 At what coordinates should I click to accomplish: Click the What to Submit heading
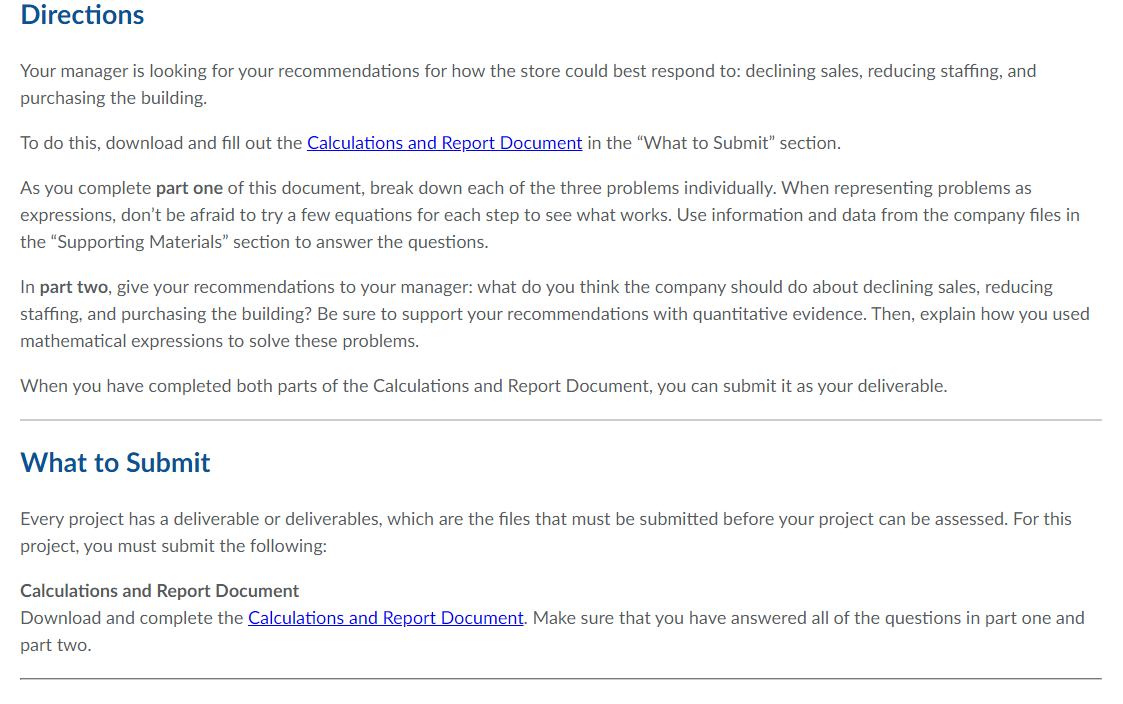115,463
